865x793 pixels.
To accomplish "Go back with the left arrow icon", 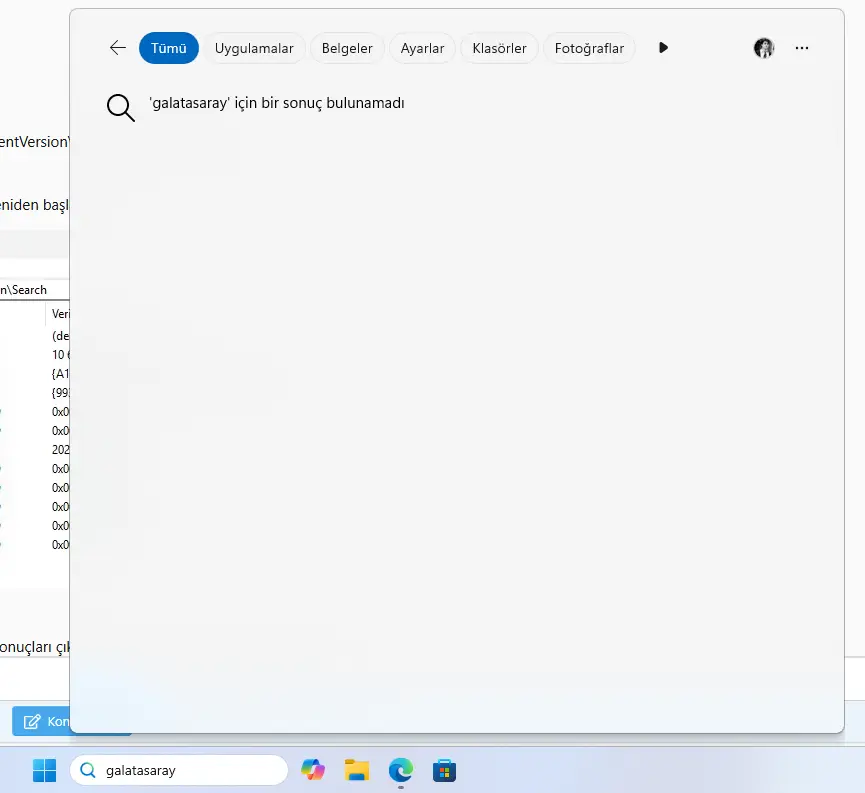I will [x=118, y=48].
